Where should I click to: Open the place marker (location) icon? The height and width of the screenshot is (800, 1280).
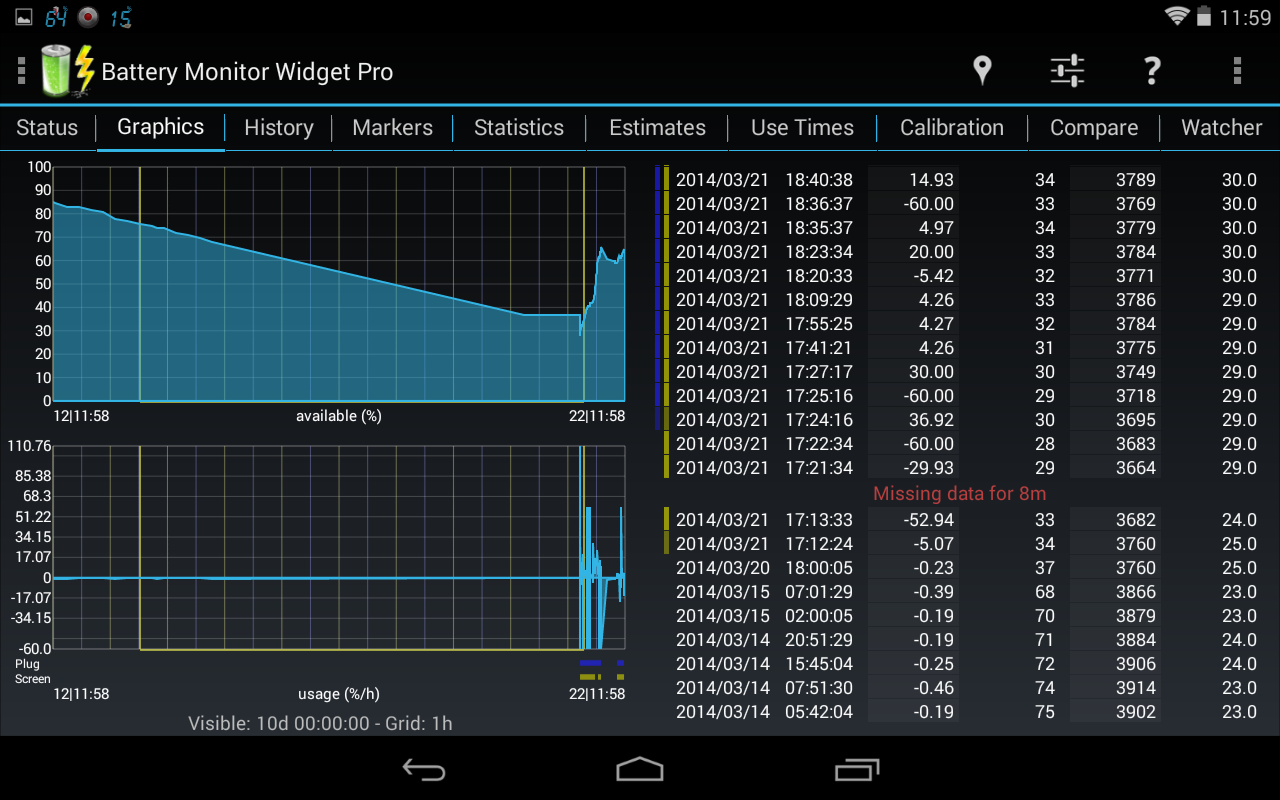982,71
